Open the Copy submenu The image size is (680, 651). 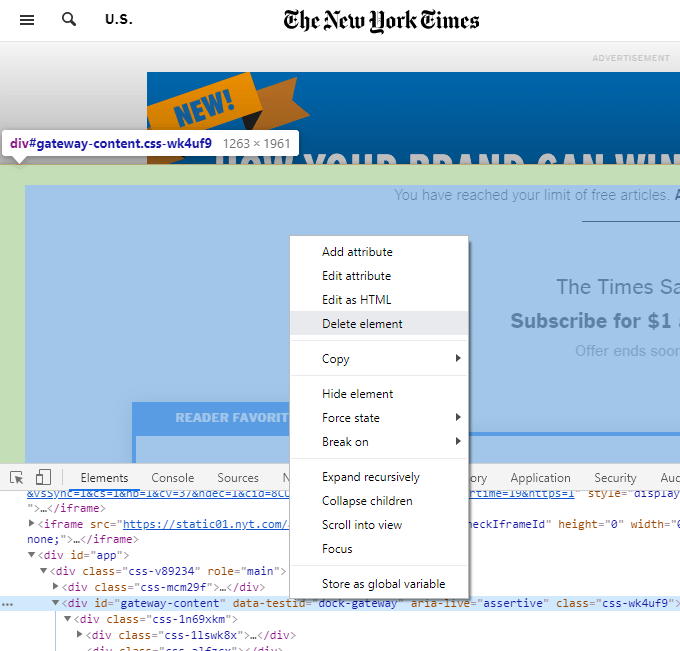tap(378, 359)
